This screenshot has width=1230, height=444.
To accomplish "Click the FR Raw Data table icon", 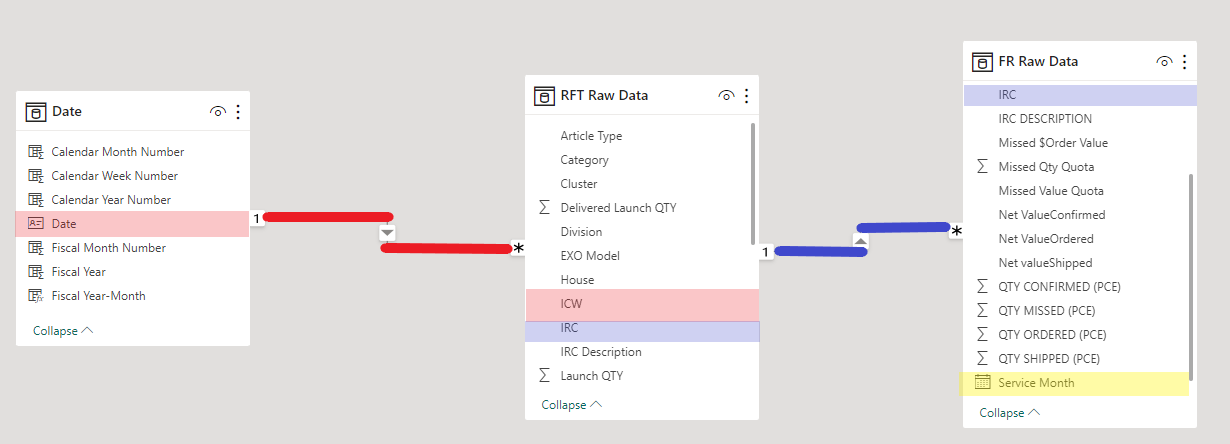I will tap(983, 62).
